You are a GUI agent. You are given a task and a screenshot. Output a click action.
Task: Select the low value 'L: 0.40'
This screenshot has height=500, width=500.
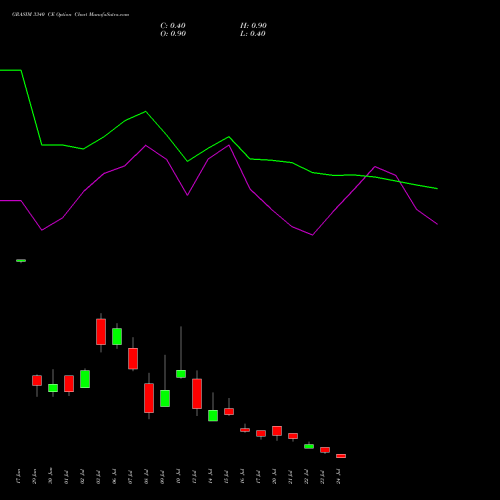point(253,34)
